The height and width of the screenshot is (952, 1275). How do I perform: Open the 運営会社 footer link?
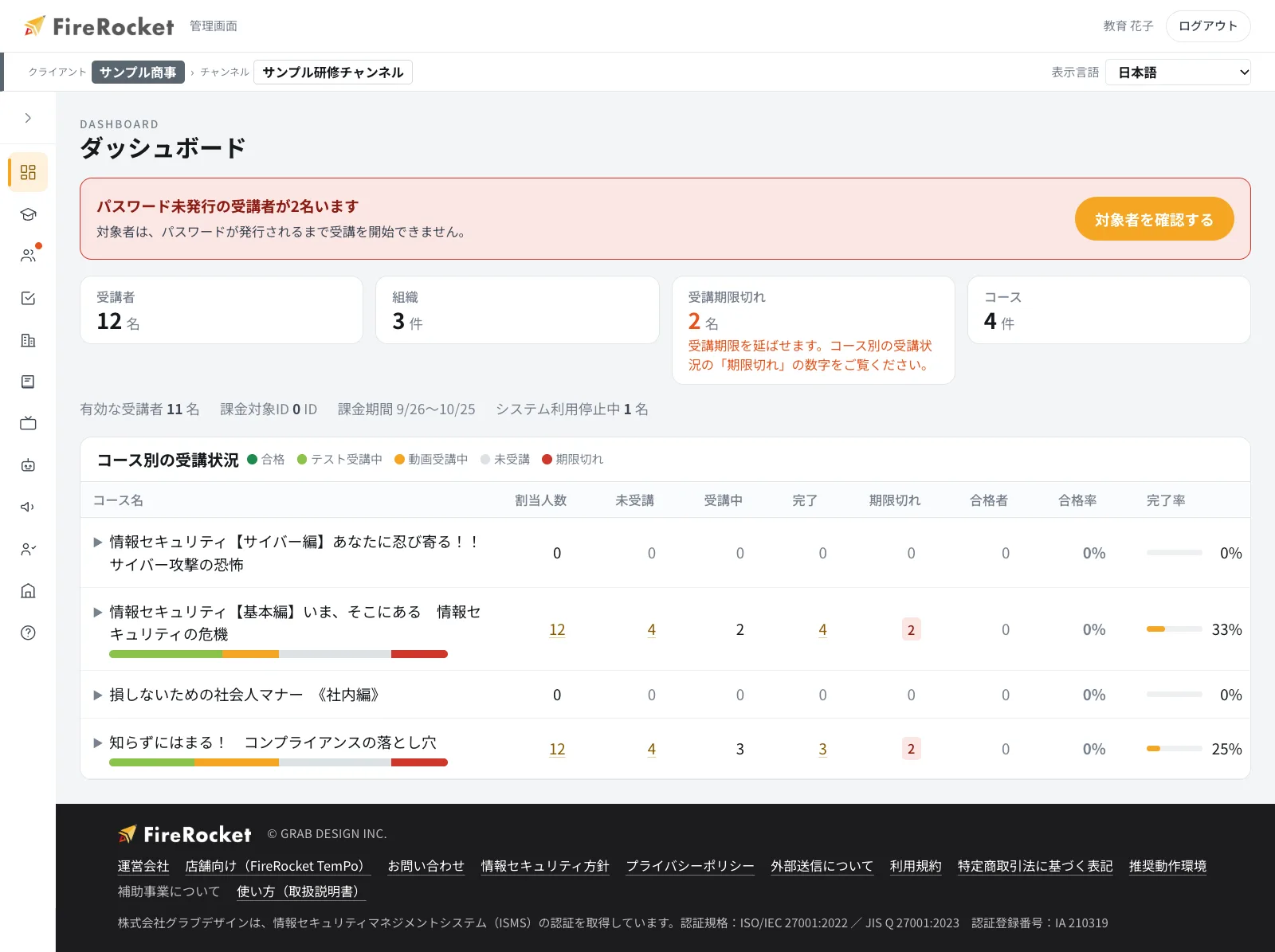[143, 866]
